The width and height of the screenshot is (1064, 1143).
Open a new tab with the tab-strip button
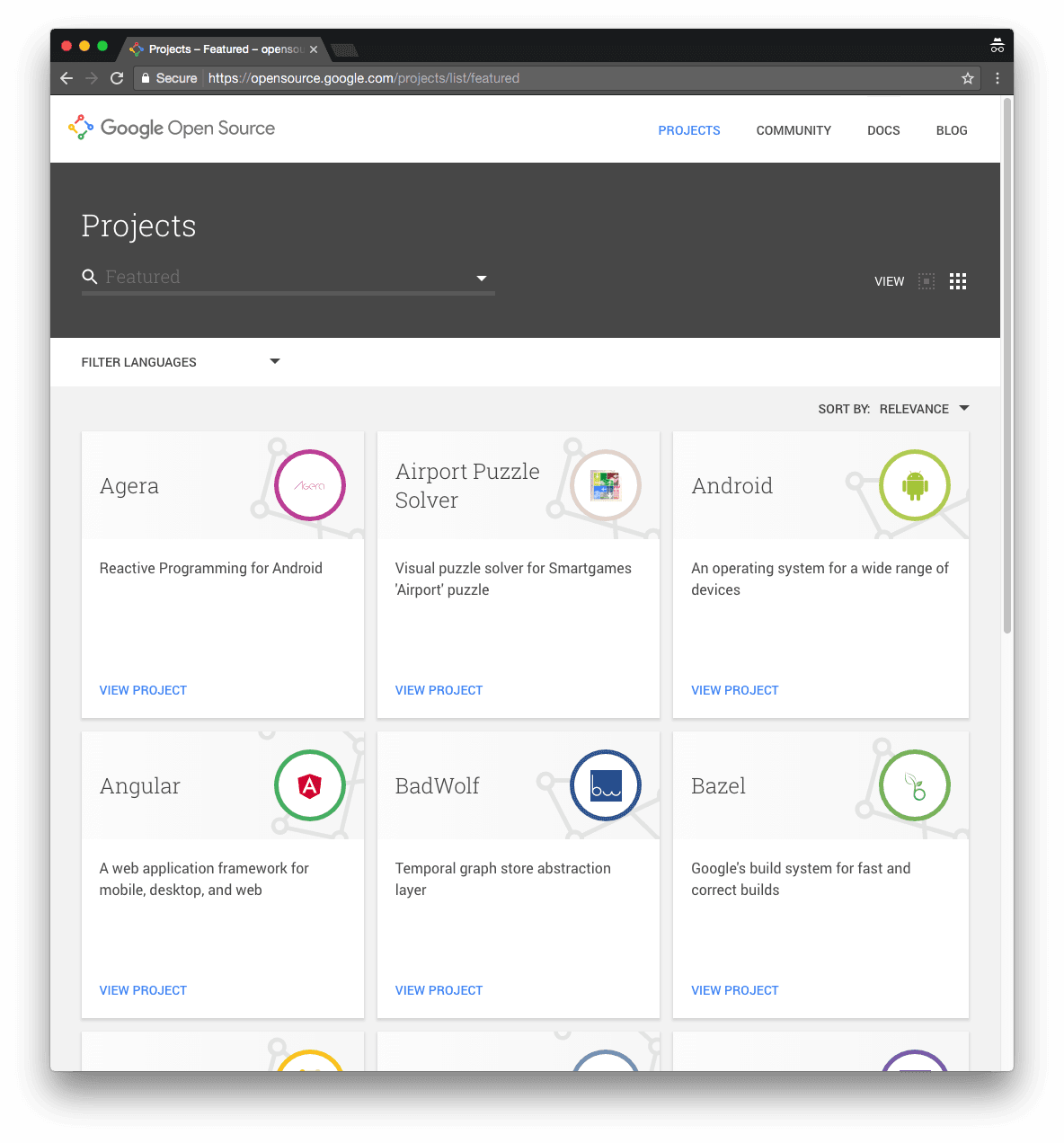[345, 49]
